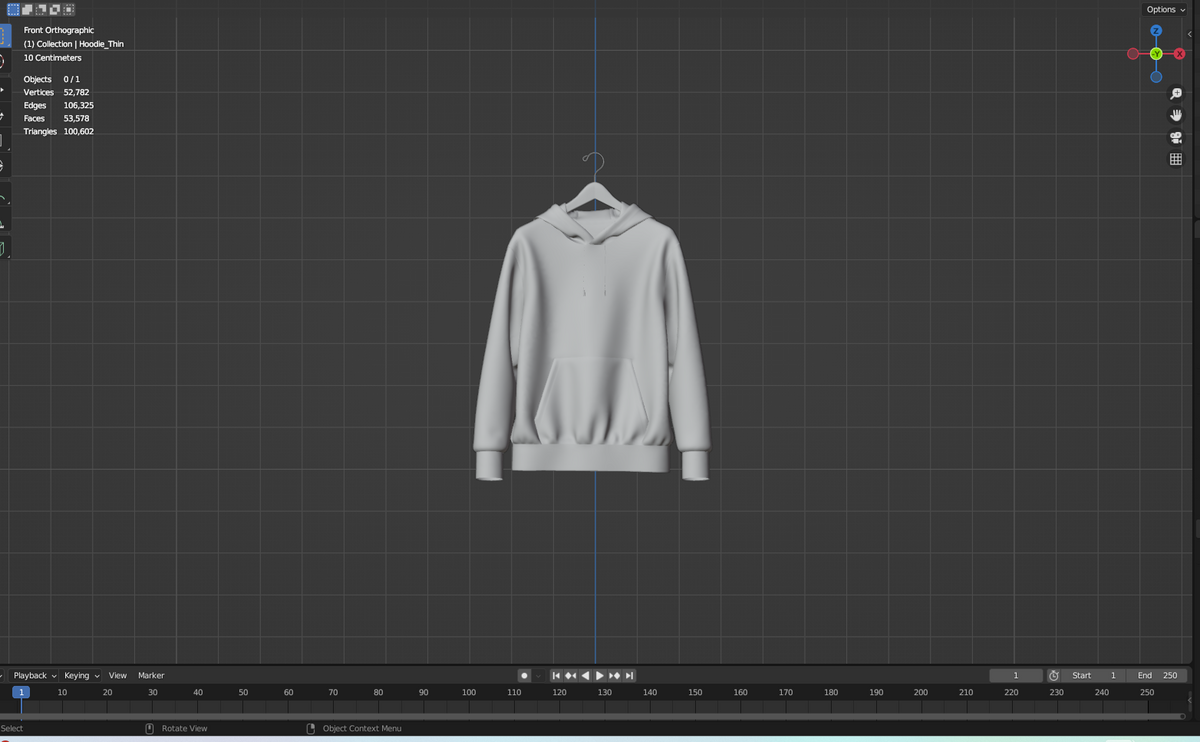Click the Vertices count '52,782'

point(76,92)
